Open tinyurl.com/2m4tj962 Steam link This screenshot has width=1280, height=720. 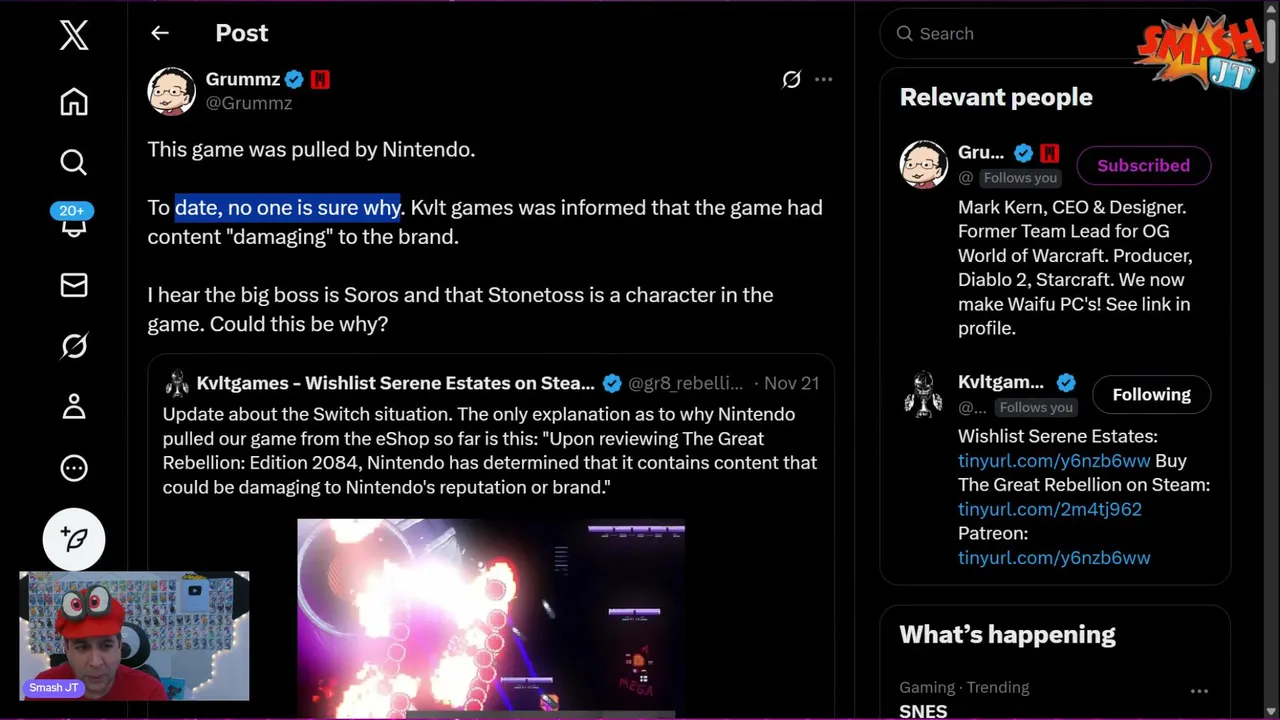tap(1049, 509)
